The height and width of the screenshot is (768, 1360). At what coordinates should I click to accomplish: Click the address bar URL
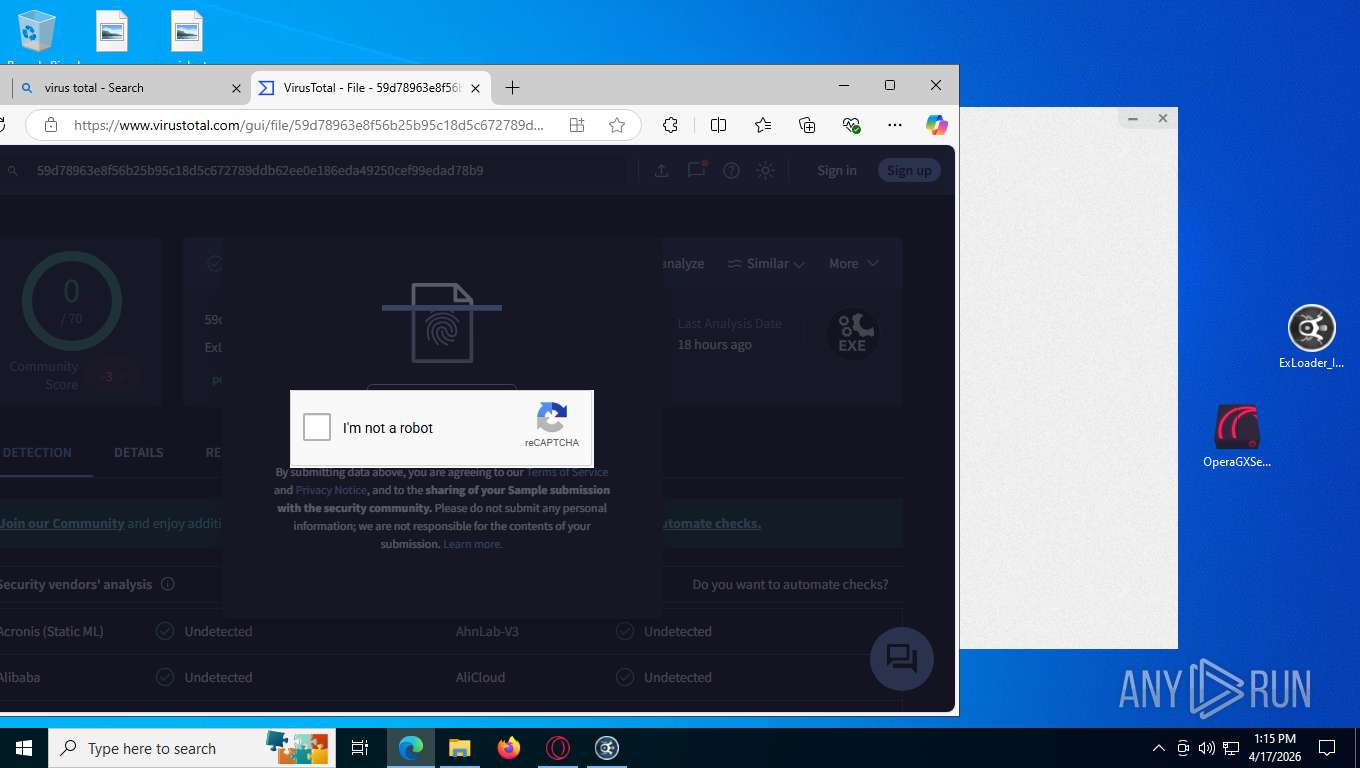pyautogui.click(x=309, y=125)
